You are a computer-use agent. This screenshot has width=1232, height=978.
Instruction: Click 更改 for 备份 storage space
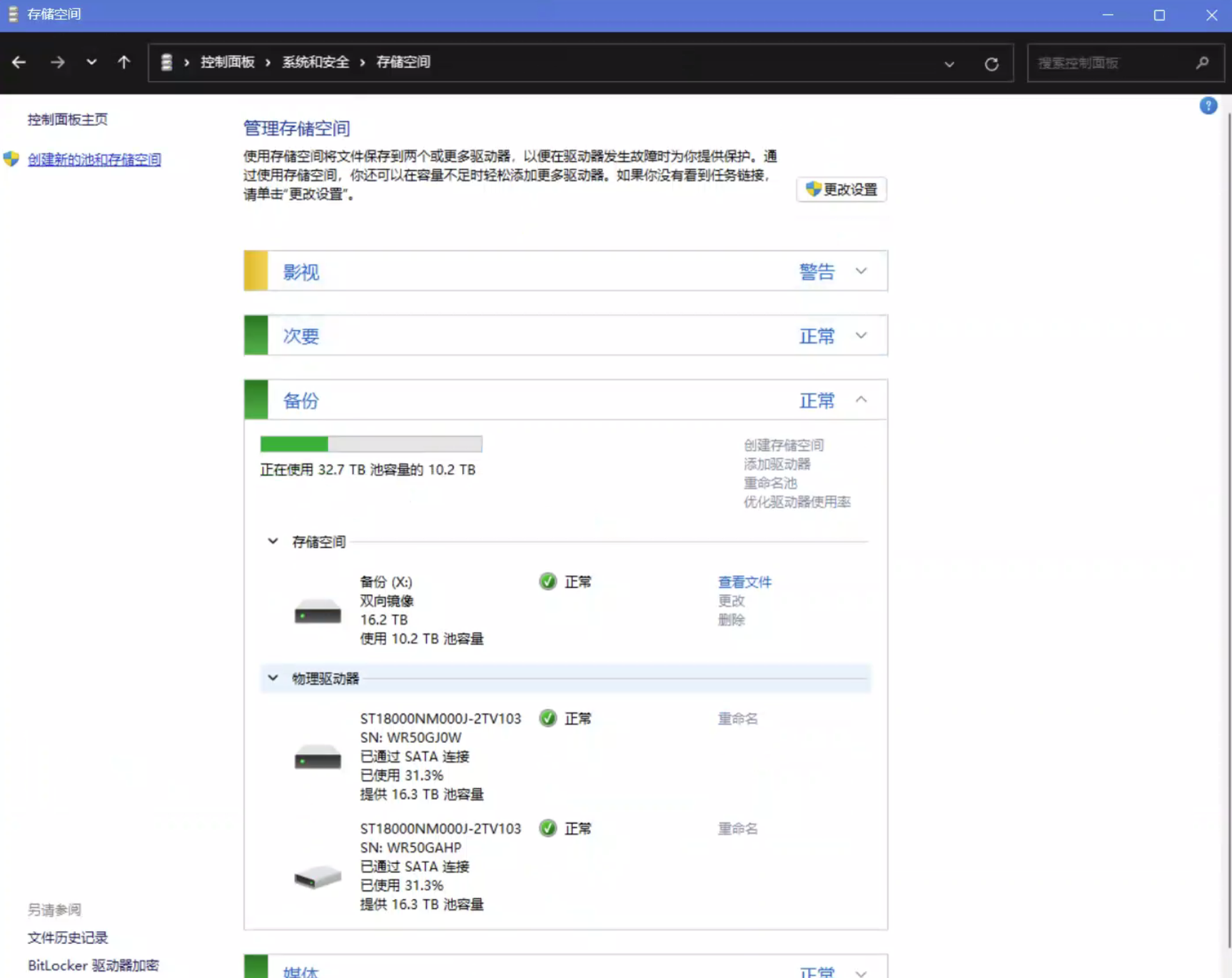[x=731, y=601]
